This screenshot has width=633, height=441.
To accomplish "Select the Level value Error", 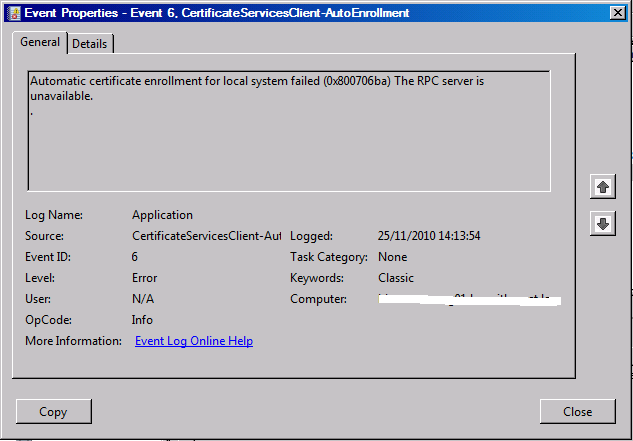I will tap(144, 278).
